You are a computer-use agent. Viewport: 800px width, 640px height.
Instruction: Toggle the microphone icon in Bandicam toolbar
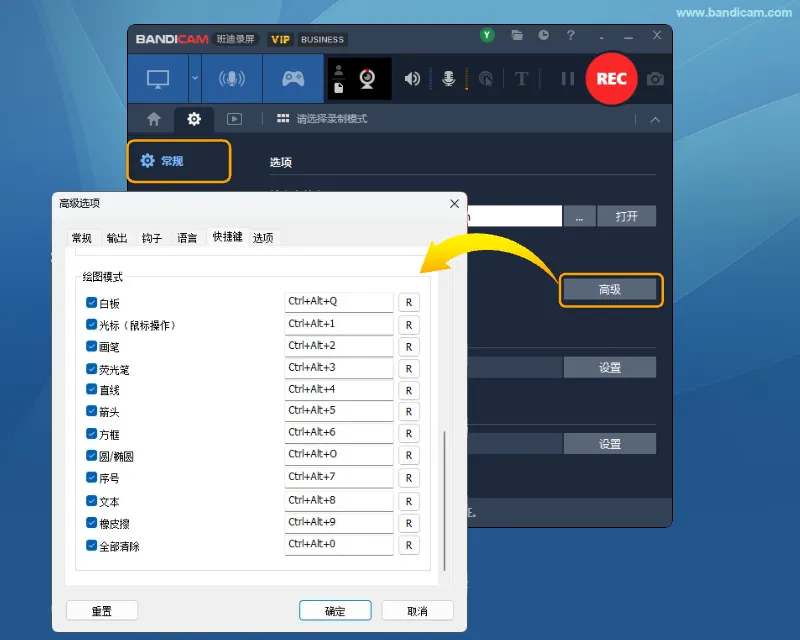pos(448,79)
